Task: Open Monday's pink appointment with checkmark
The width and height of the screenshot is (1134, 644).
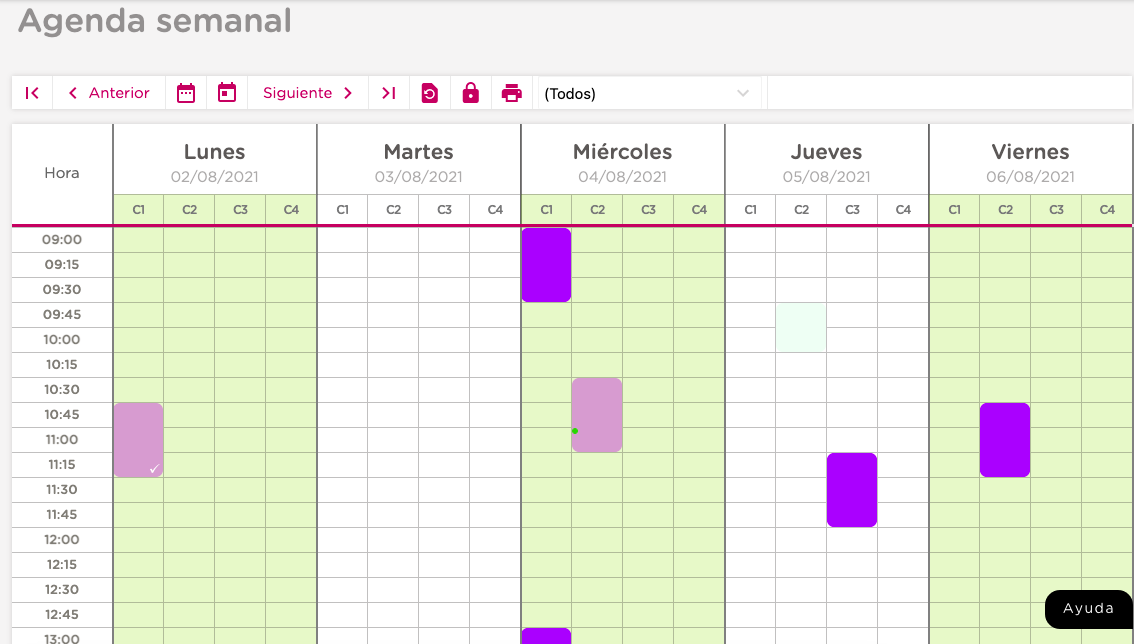Action: [138, 439]
